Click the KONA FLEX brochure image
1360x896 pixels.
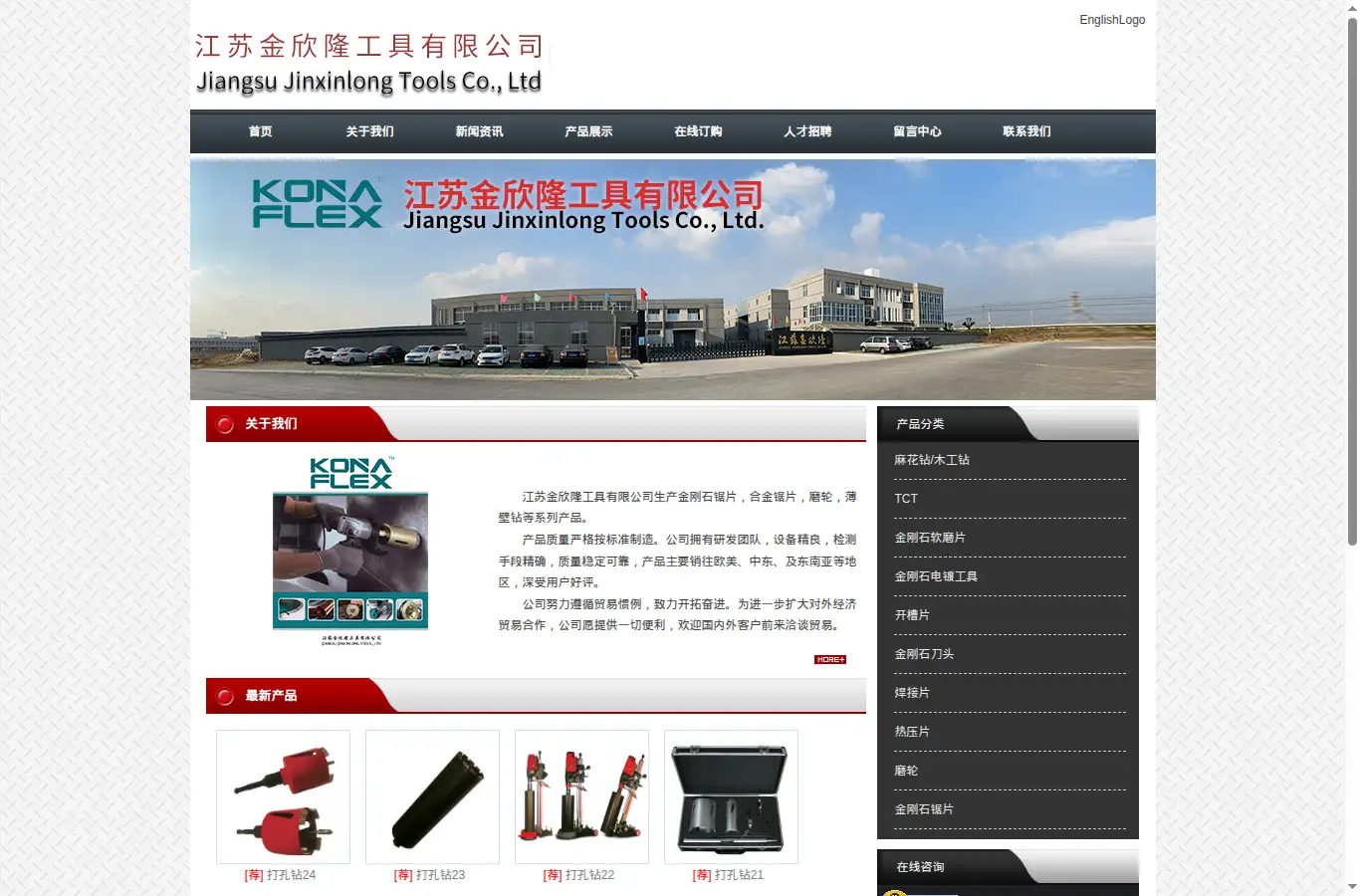(350, 552)
